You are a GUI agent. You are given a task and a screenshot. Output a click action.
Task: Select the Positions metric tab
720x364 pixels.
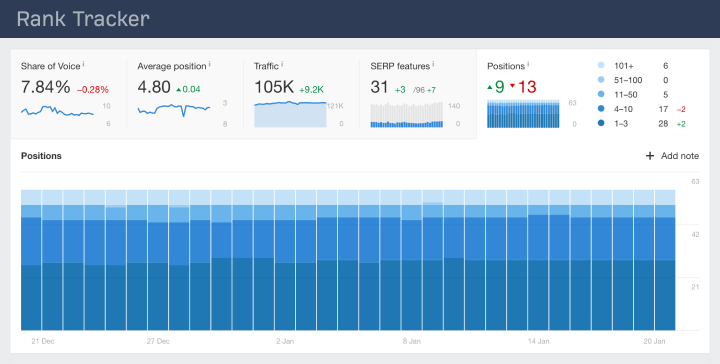[x=593, y=94]
